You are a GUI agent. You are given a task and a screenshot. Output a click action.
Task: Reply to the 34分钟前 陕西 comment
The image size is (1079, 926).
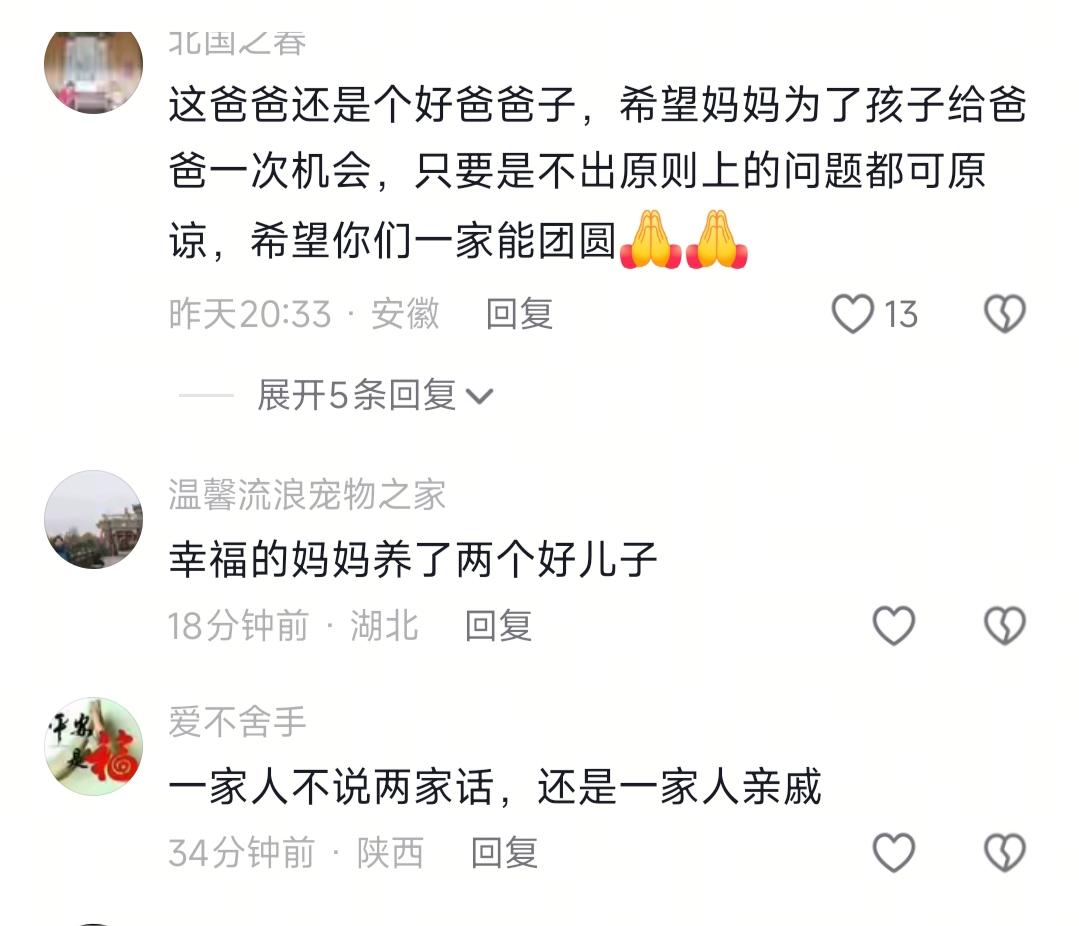[504, 852]
